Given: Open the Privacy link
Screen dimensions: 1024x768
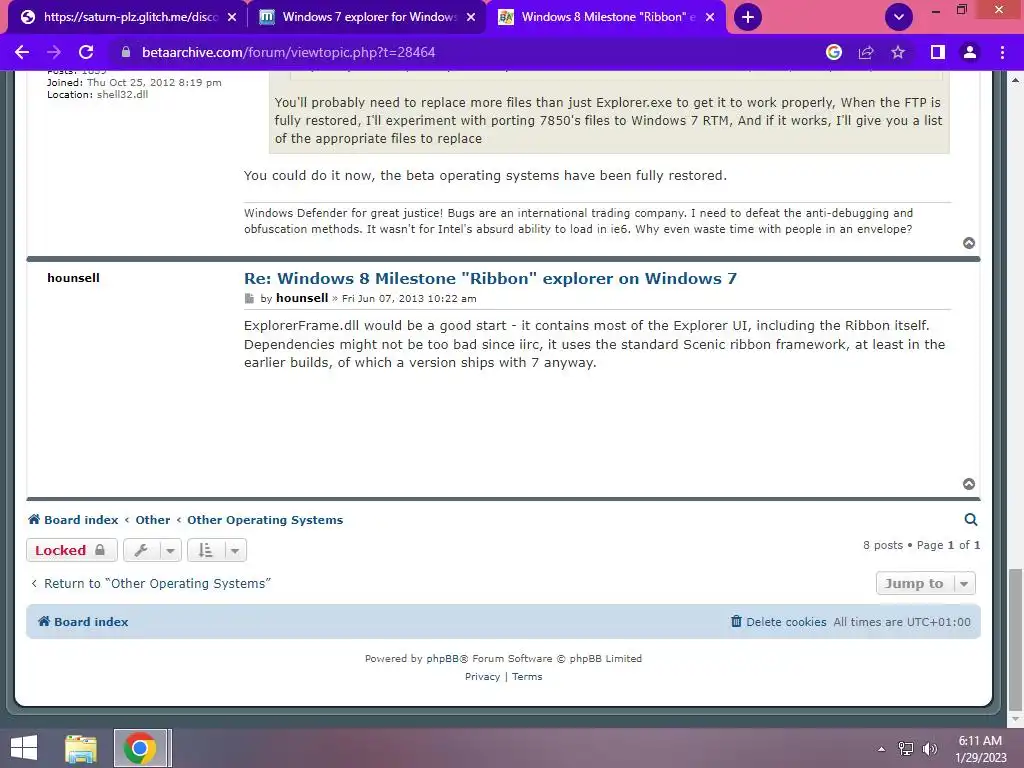Looking at the screenshot, I should pyautogui.click(x=483, y=677).
